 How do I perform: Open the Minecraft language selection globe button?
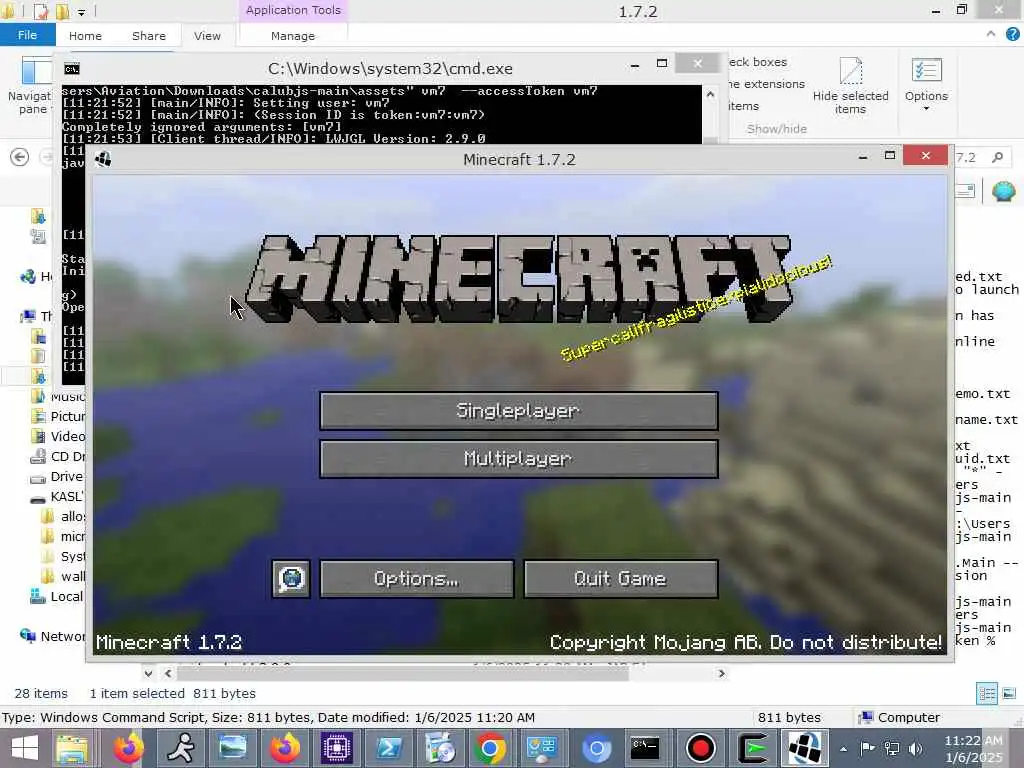291,579
